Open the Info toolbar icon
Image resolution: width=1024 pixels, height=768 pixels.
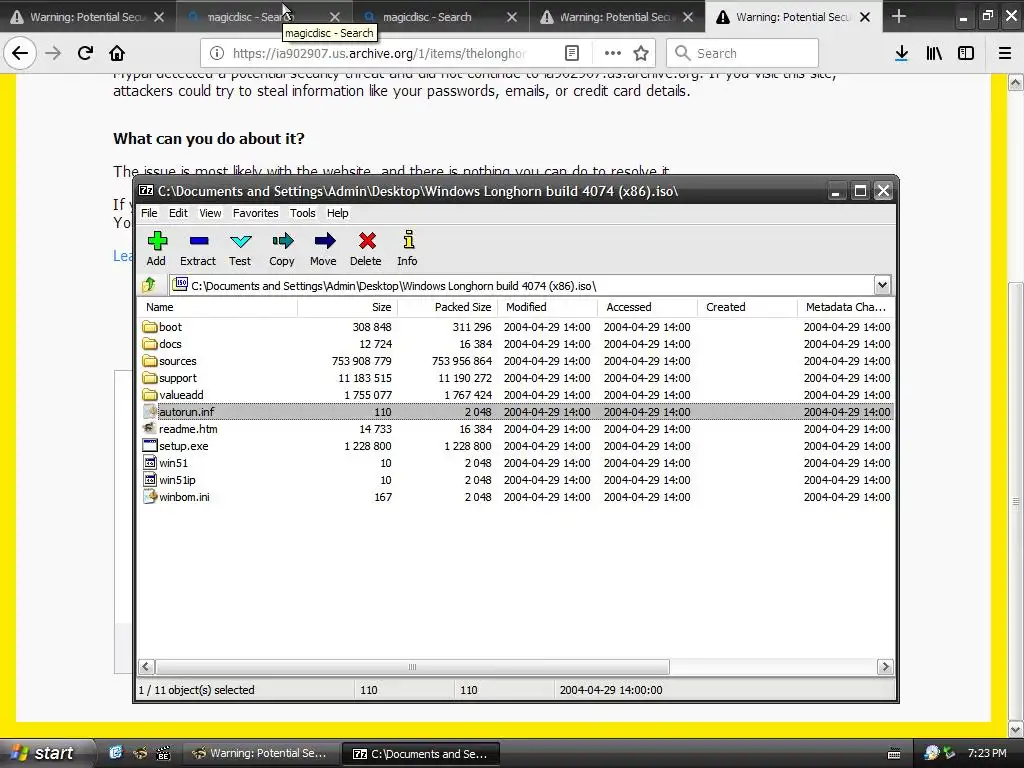pyautogui.click(x=408, y=240)
